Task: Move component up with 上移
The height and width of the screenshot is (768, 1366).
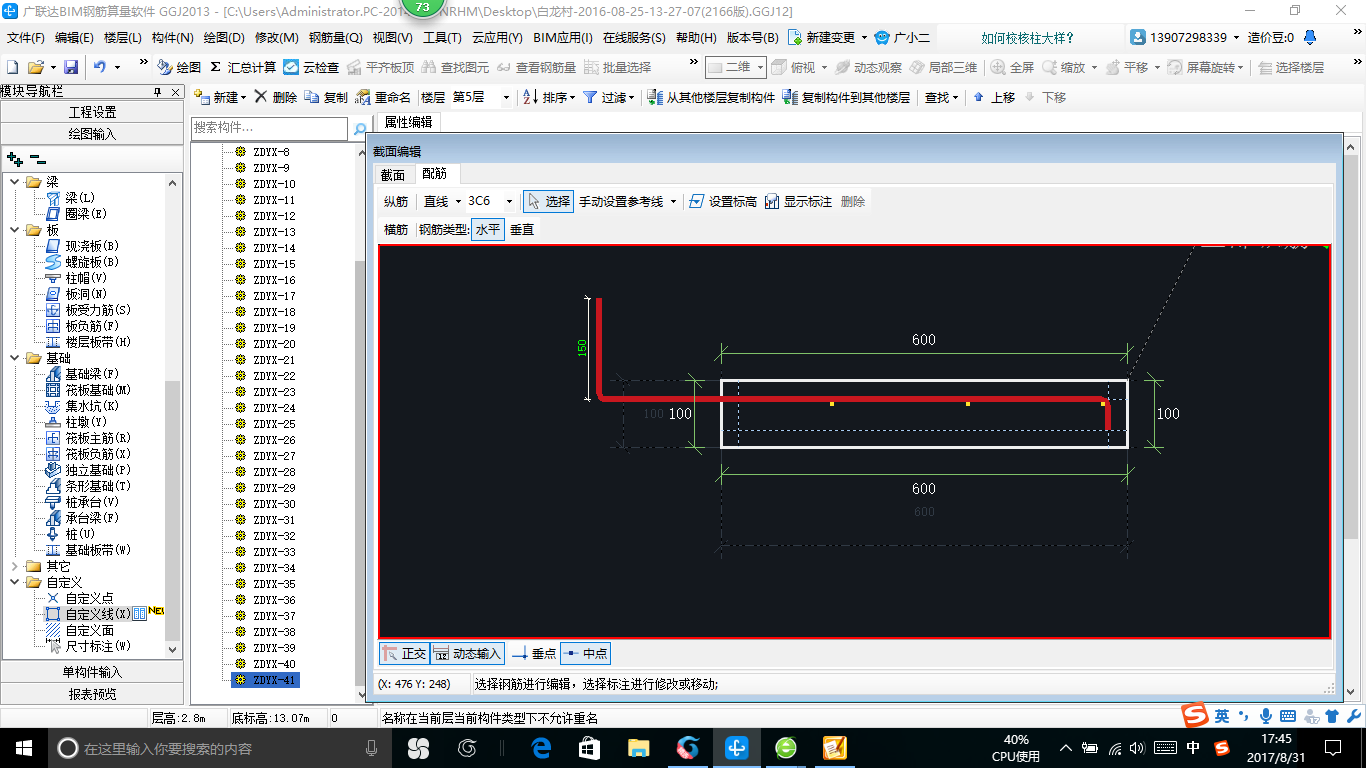Action: coord(994,97)
